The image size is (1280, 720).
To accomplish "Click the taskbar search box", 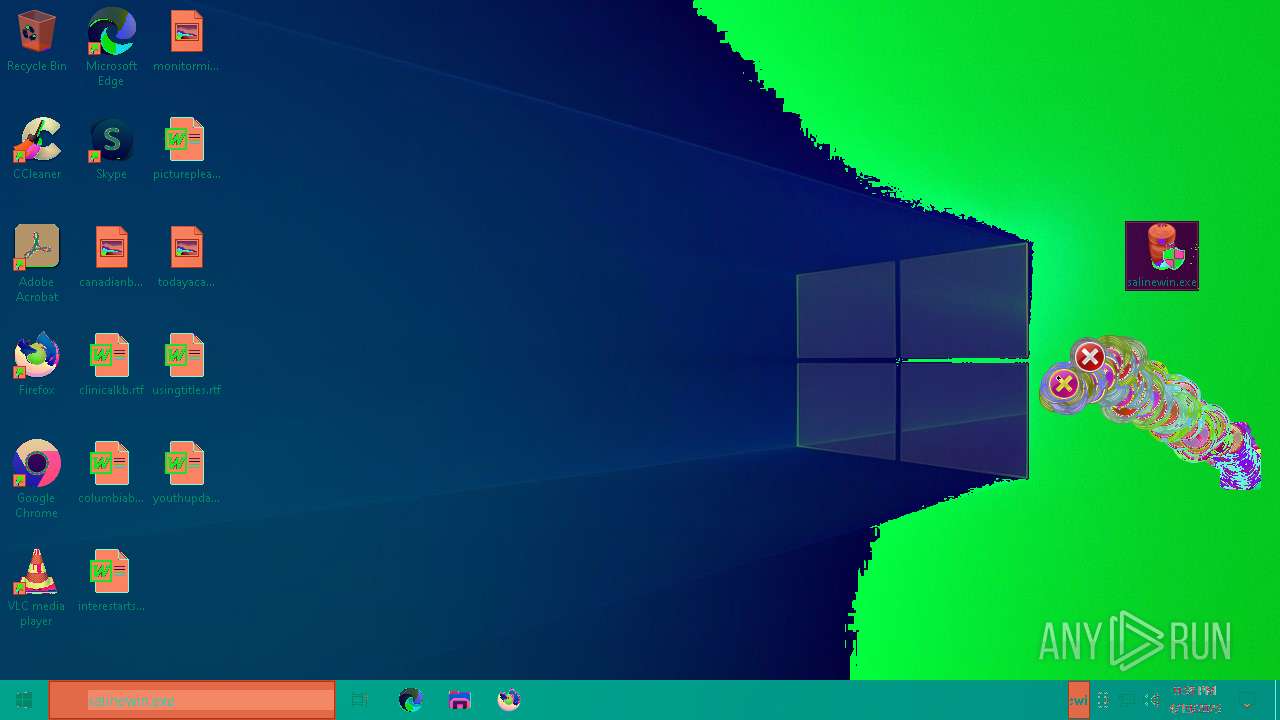I will [192, 700].
